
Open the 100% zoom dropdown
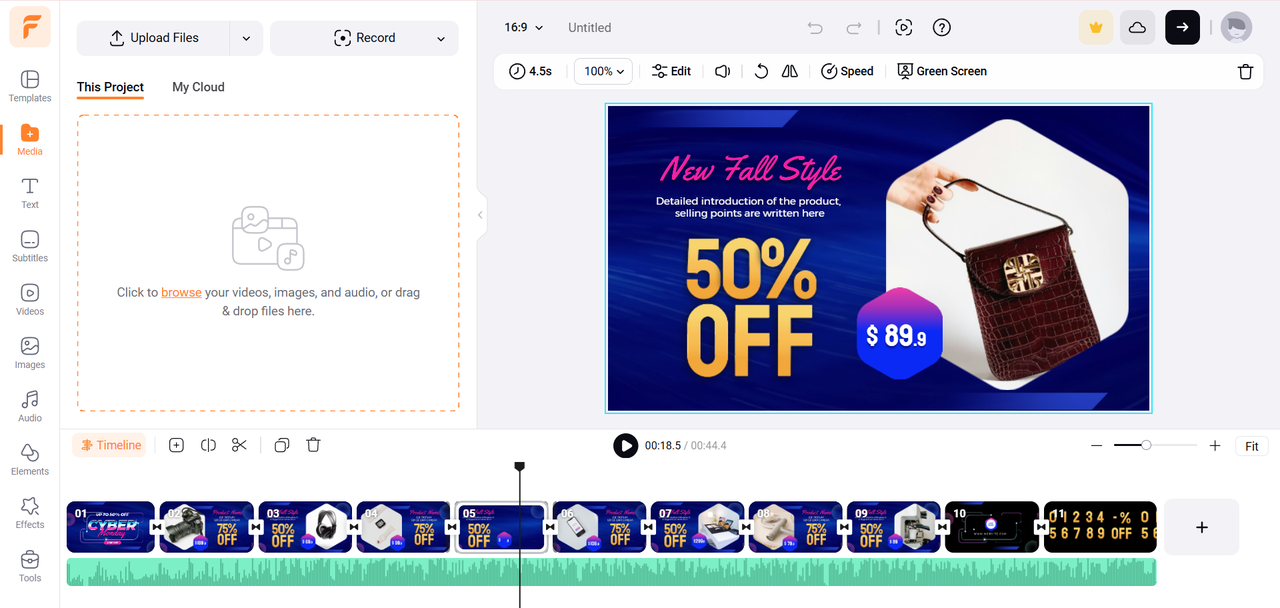604,71
